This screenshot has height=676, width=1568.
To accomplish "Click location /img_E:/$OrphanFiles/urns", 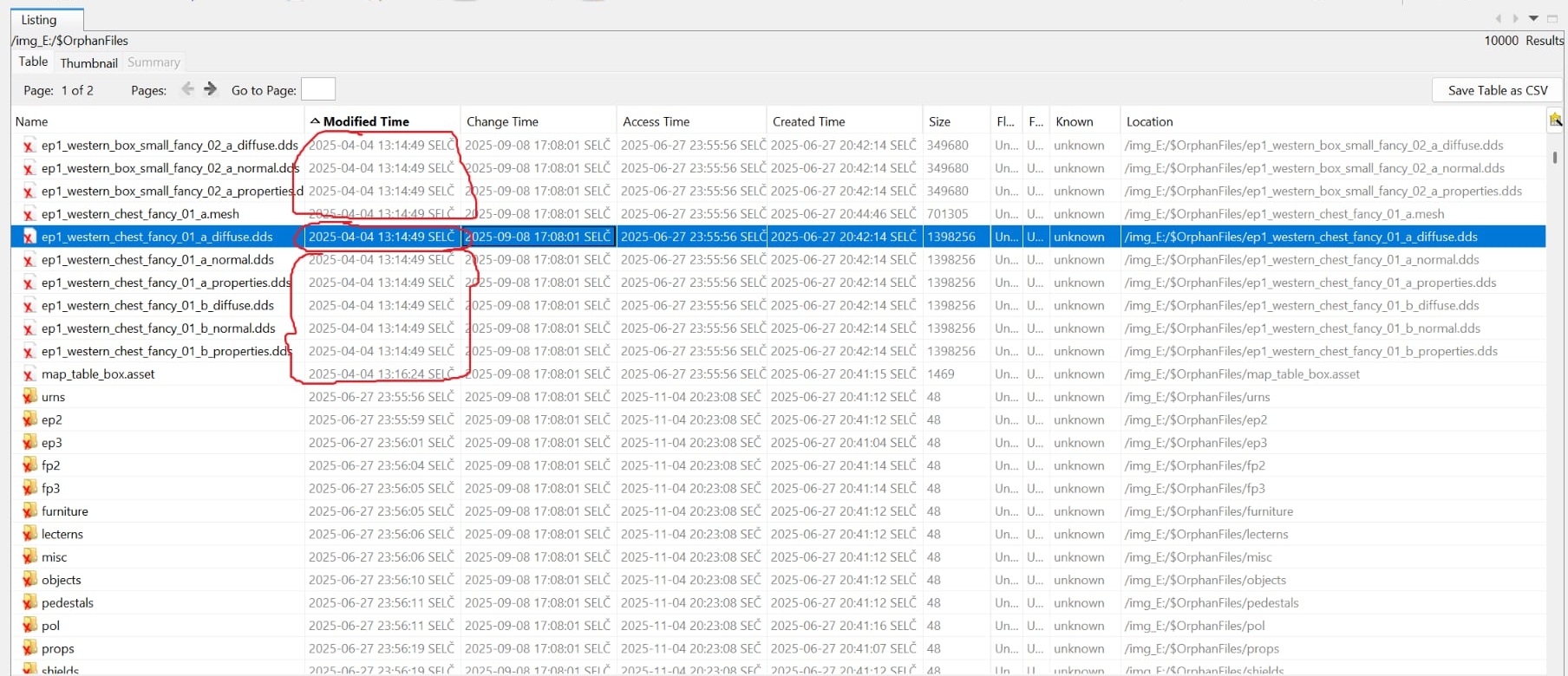I will coord(1197,397).
